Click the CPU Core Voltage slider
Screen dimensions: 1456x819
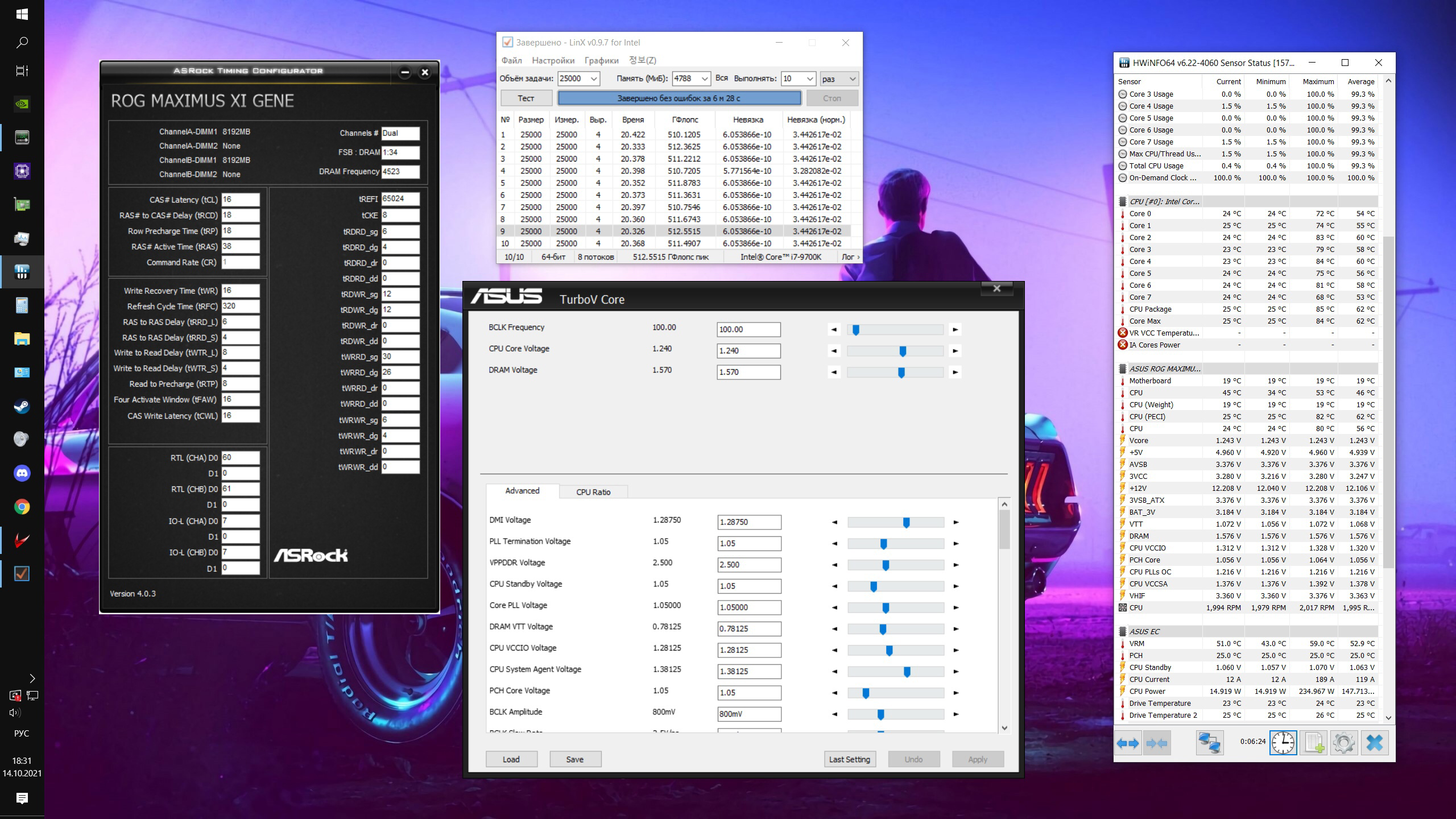point(902,351)
